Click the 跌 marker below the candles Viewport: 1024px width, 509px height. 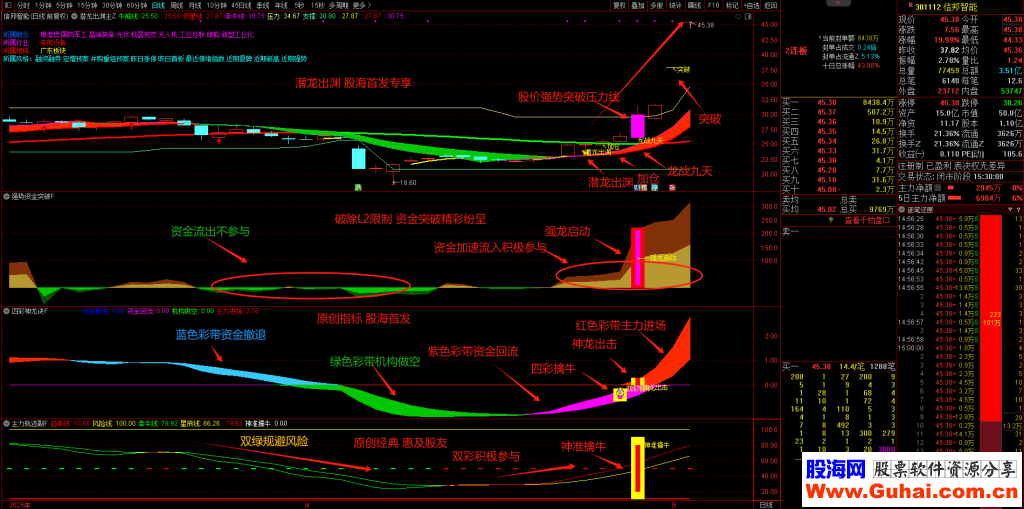pos(358,188)
